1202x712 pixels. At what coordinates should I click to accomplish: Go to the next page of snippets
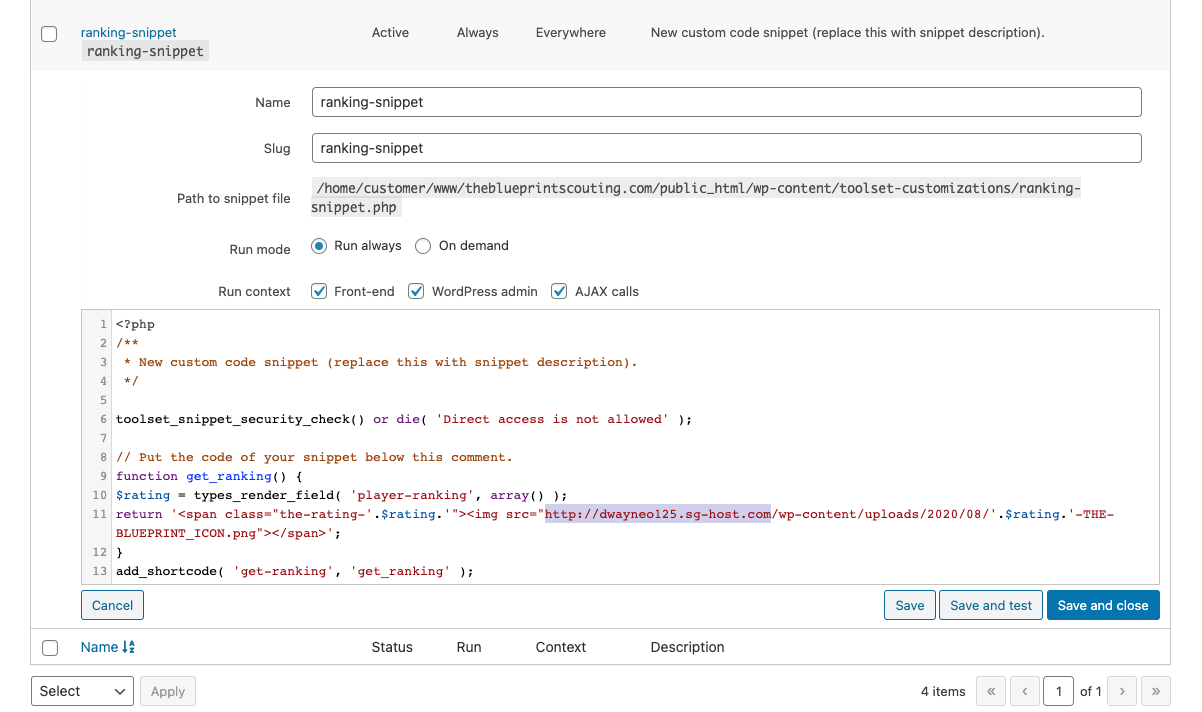point(1122,691)
